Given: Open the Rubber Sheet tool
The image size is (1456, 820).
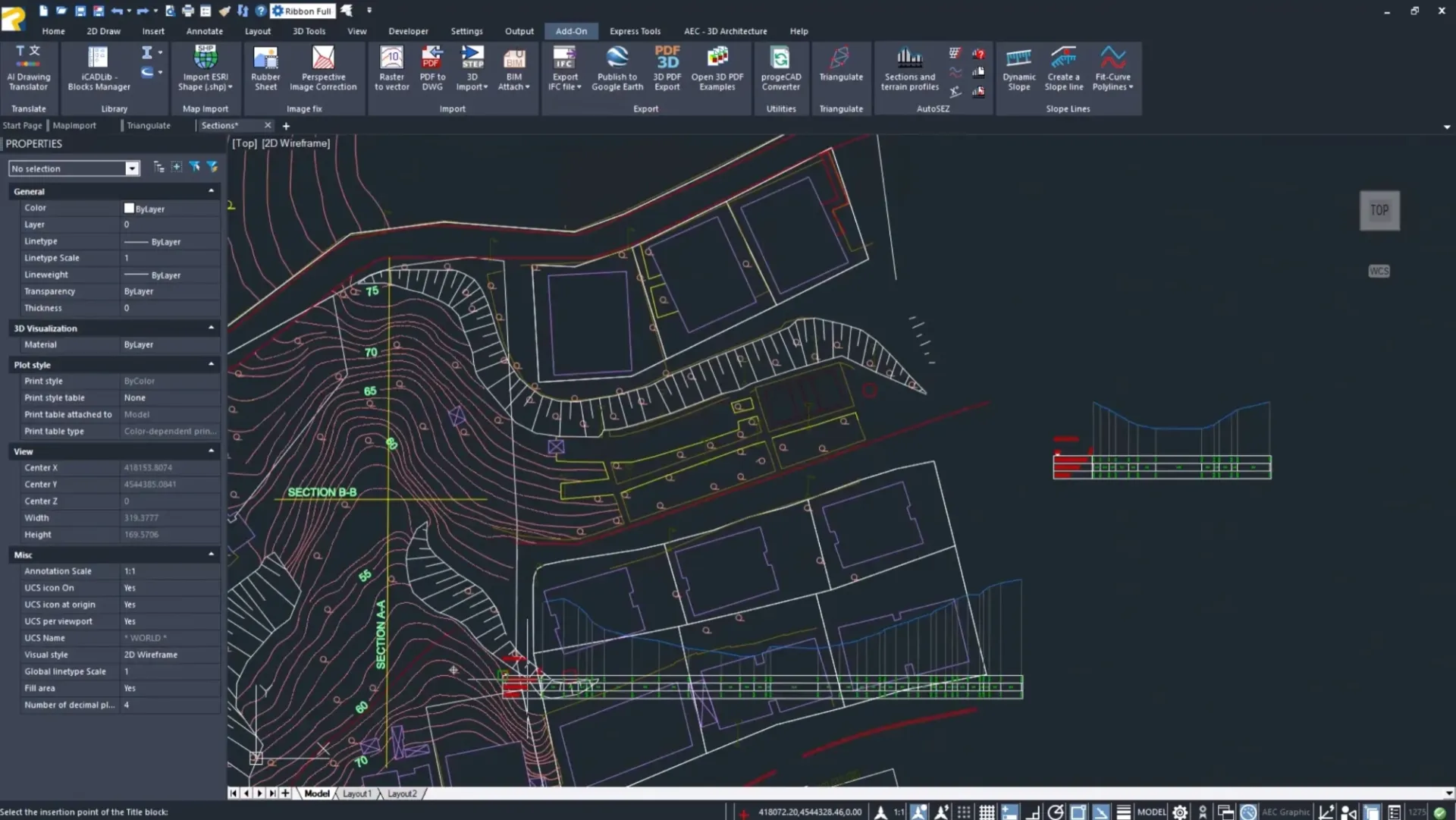Looking at the screenshot, I should 265,68.
